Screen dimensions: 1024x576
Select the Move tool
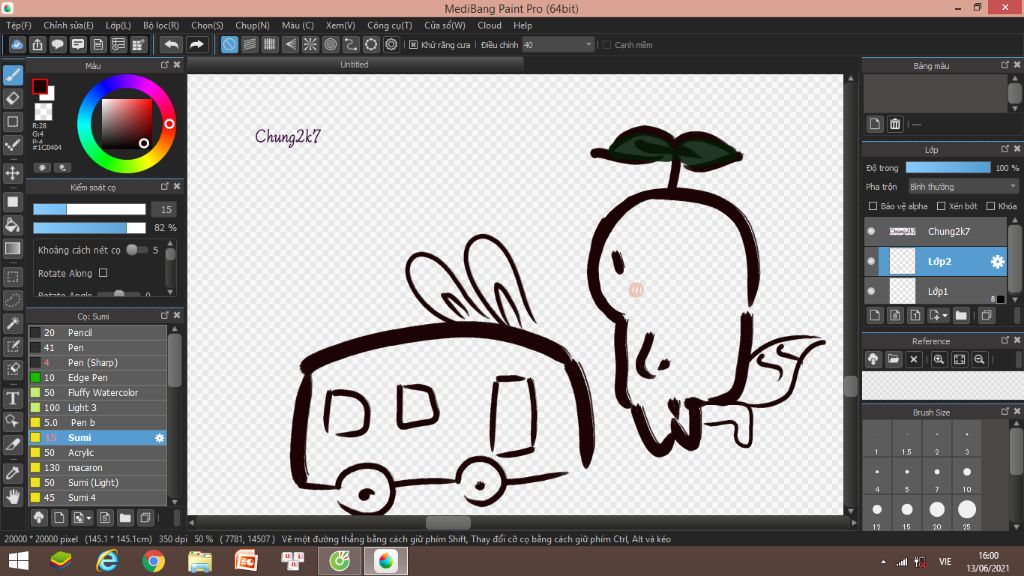point(13,173)
